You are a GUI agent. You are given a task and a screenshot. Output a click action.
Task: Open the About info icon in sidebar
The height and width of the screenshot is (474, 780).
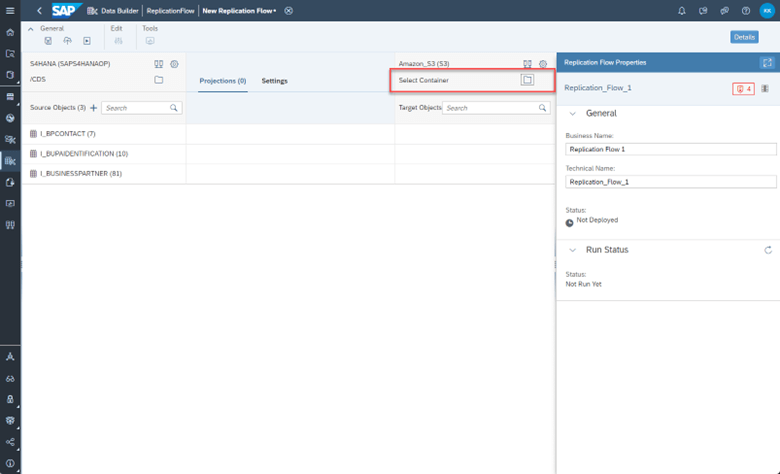(x=10, y=463)
